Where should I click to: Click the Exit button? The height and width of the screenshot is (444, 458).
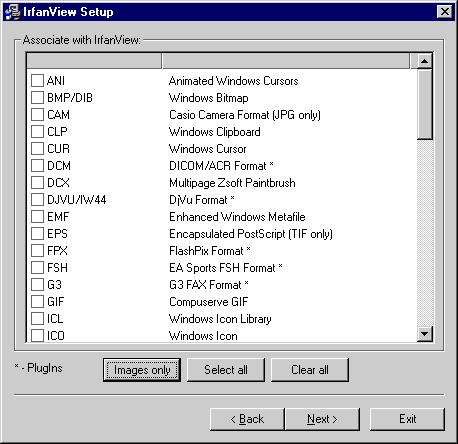coord(407,419)
